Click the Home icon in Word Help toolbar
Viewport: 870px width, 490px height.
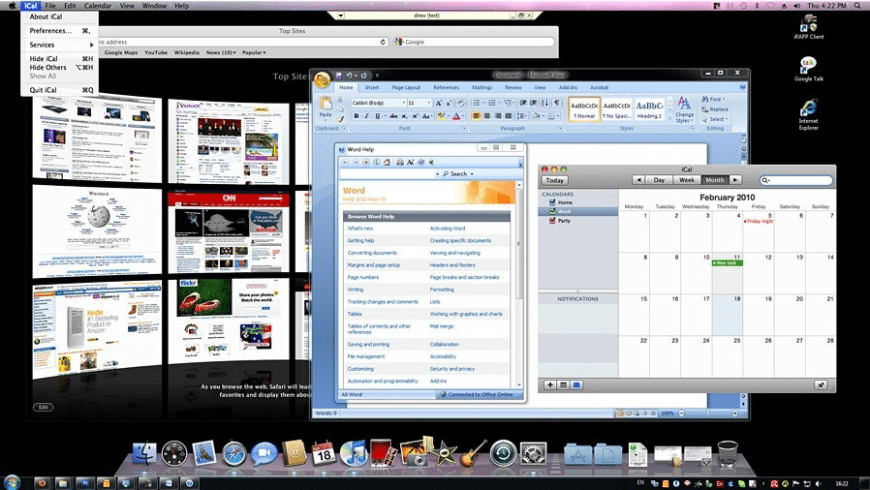(387, 162)
